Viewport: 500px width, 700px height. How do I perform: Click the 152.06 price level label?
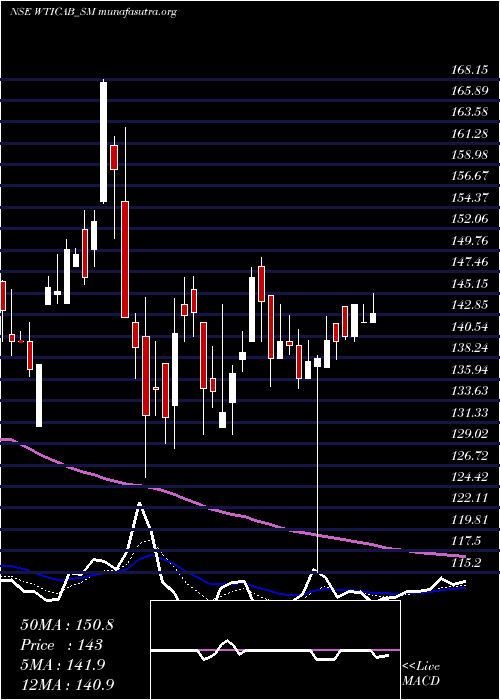(x=469, y=220)
